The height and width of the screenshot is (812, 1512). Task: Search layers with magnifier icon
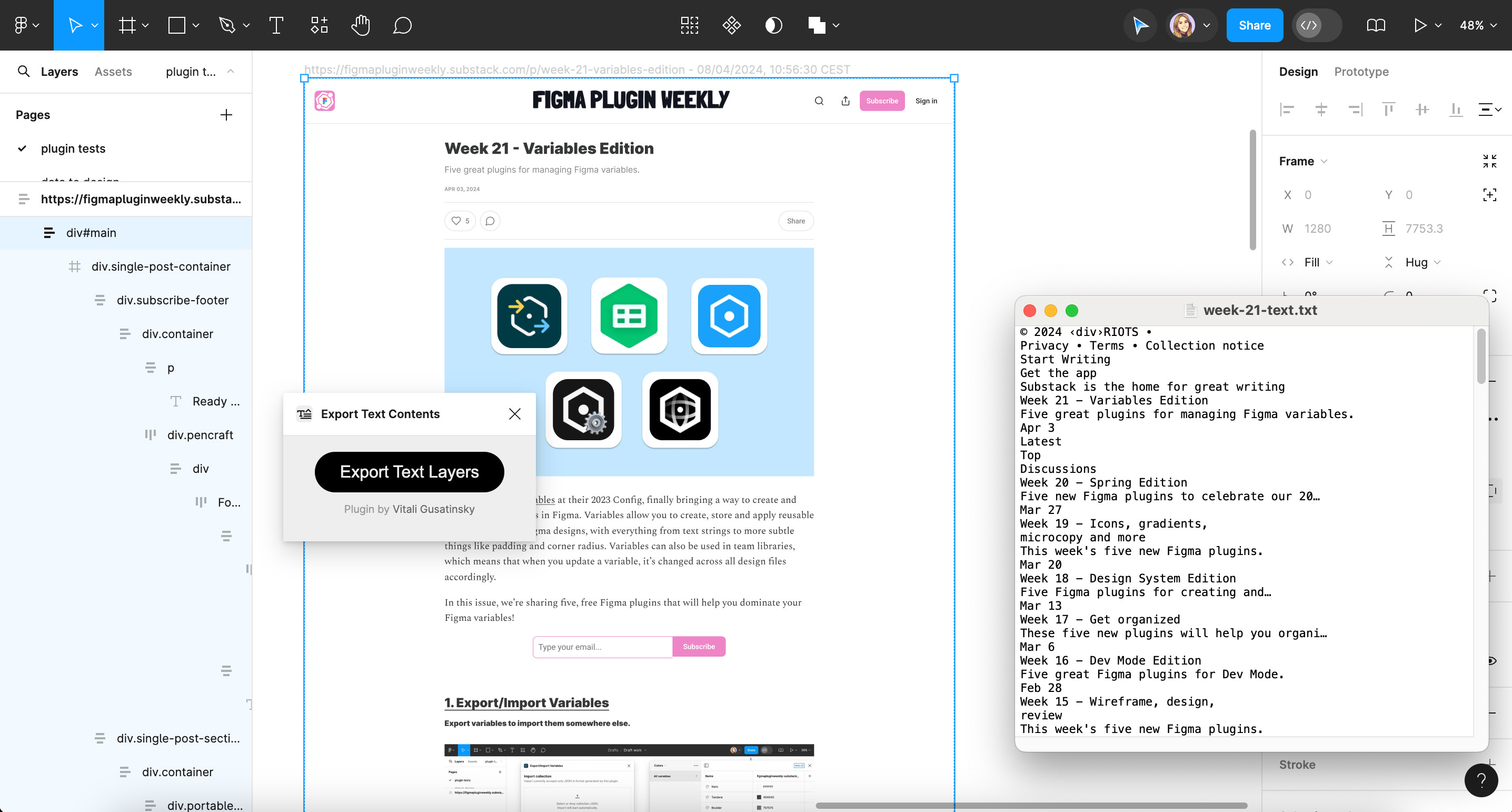[24, 72]
